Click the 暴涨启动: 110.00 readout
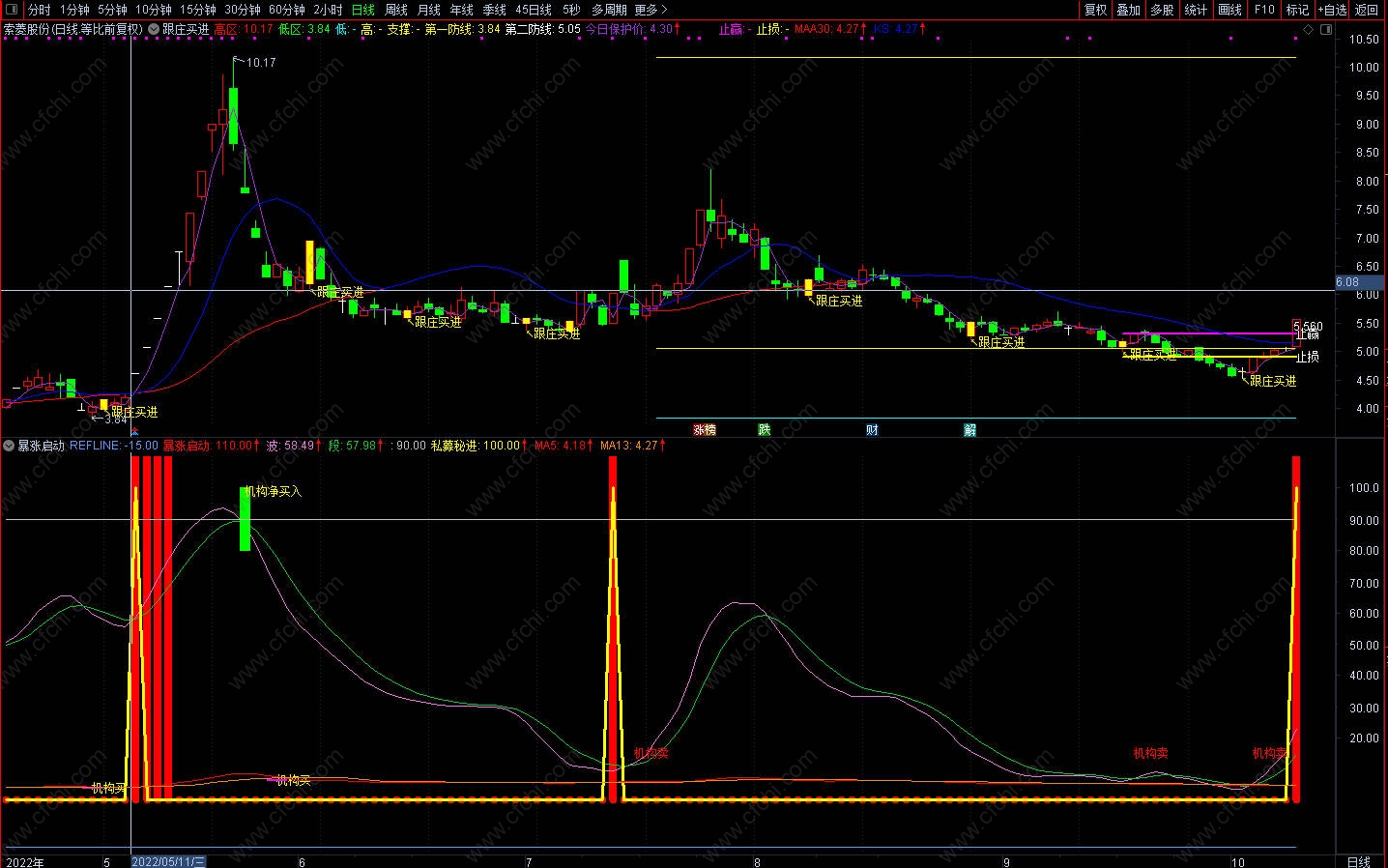1388x868 pixels. click(x=207, y=446)
